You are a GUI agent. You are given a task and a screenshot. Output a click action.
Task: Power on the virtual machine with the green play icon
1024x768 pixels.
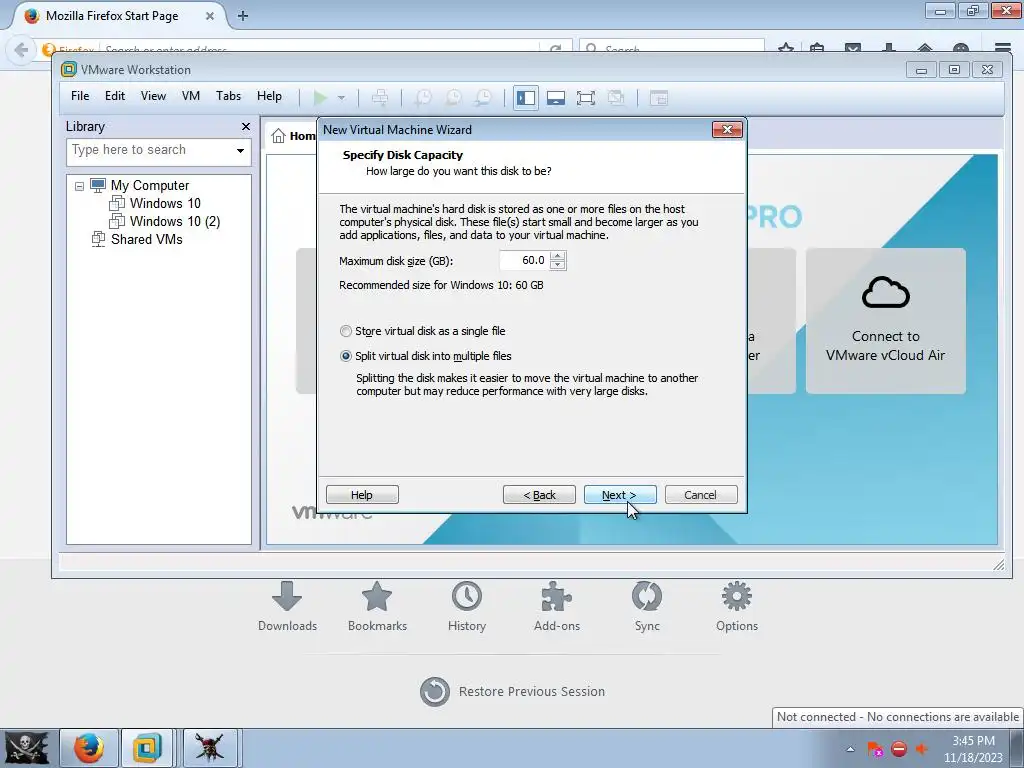[319, 98]
